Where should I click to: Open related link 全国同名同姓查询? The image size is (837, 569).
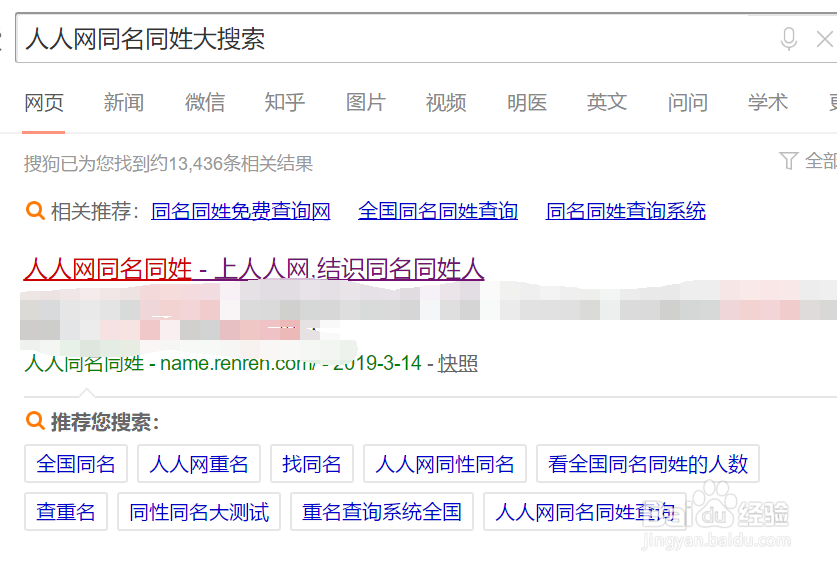point(438,211)
